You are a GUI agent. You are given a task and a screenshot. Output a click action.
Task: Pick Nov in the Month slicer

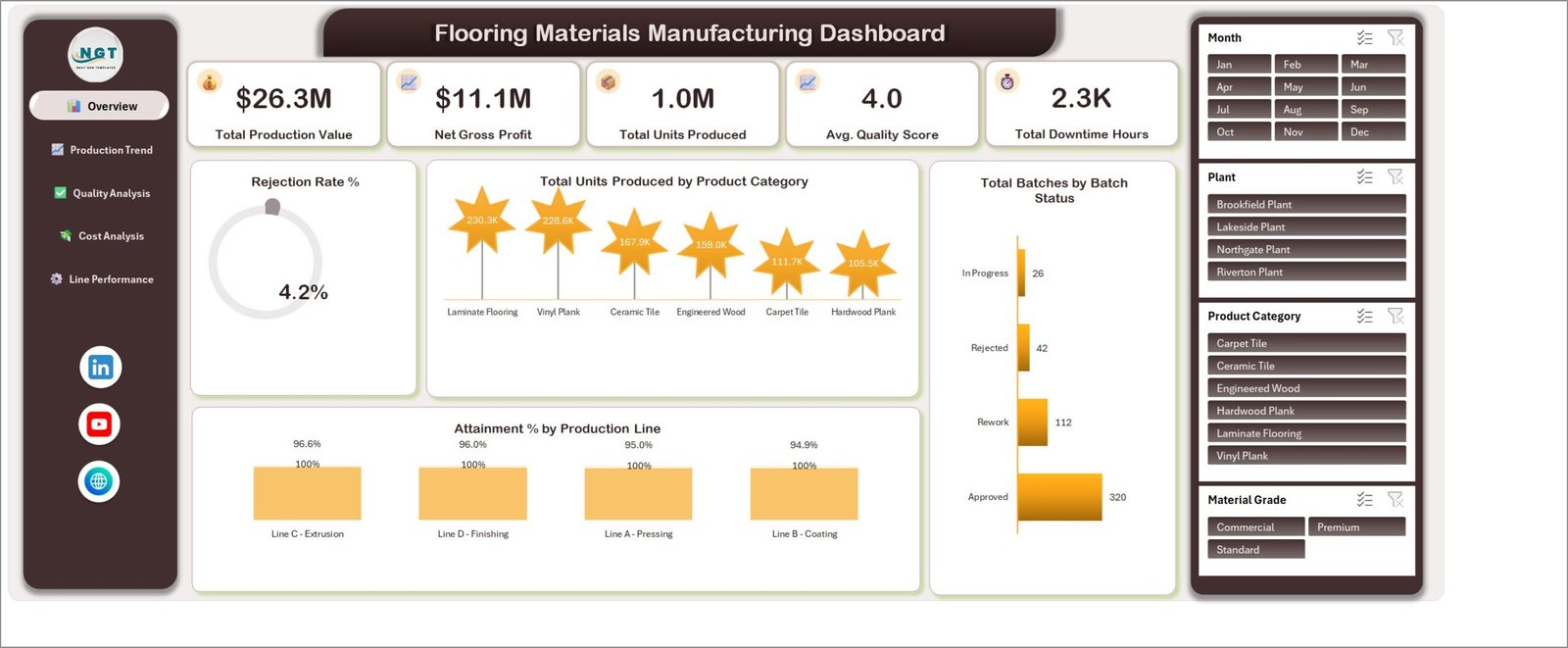coord(1306,132)
